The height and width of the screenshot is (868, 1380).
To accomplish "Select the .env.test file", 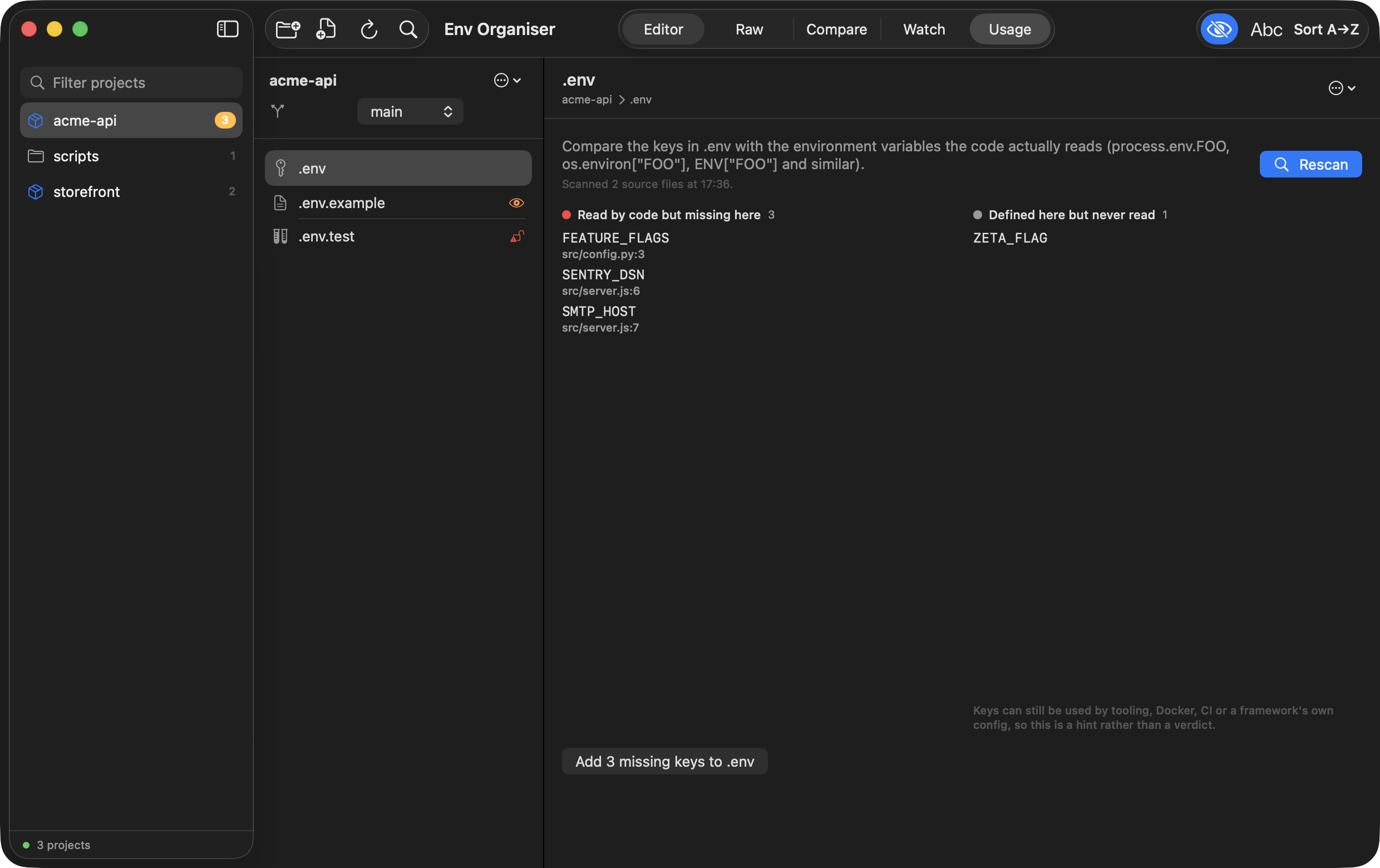I will click(398, 236).
